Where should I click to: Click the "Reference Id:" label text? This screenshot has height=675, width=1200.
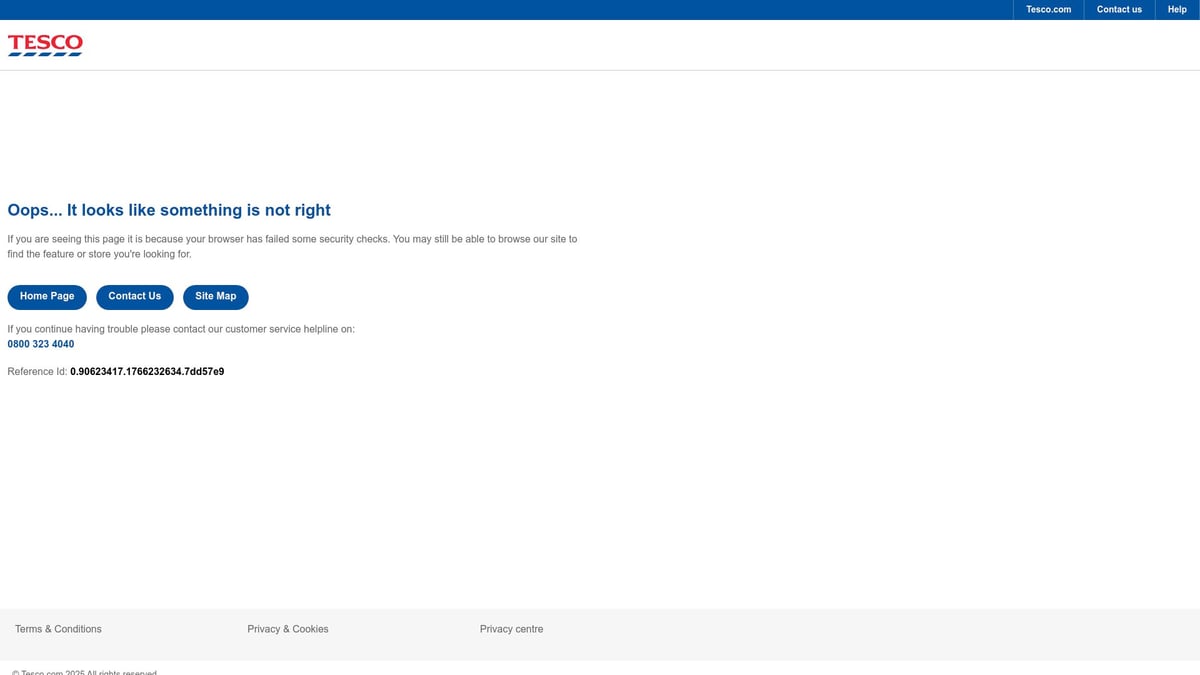[37, 372]
